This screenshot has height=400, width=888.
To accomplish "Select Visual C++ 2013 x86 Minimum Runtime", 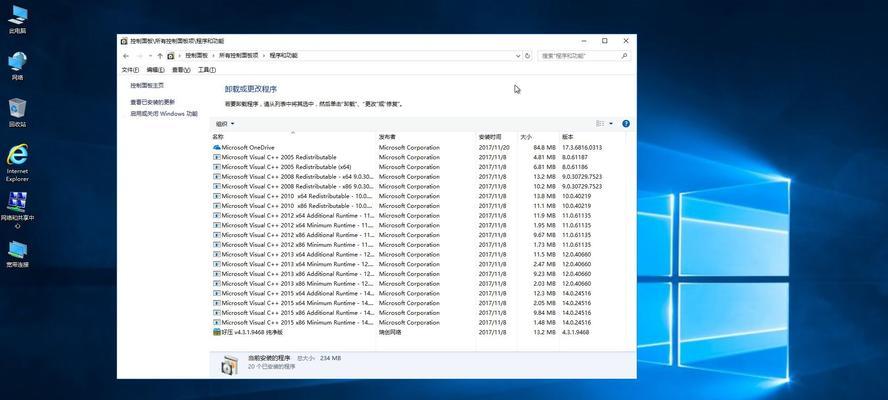I will 419,283.
